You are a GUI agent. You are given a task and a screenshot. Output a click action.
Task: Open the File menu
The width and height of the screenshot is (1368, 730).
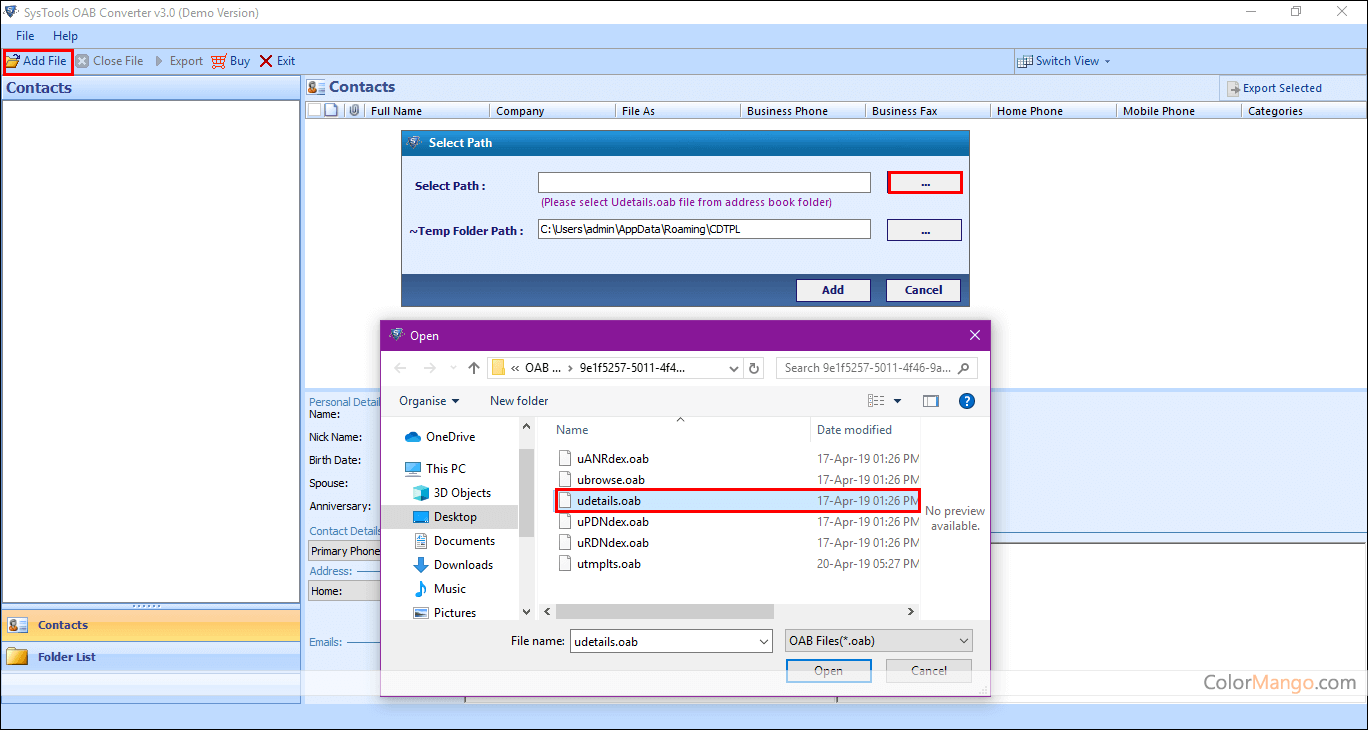(x=25, y=36)
